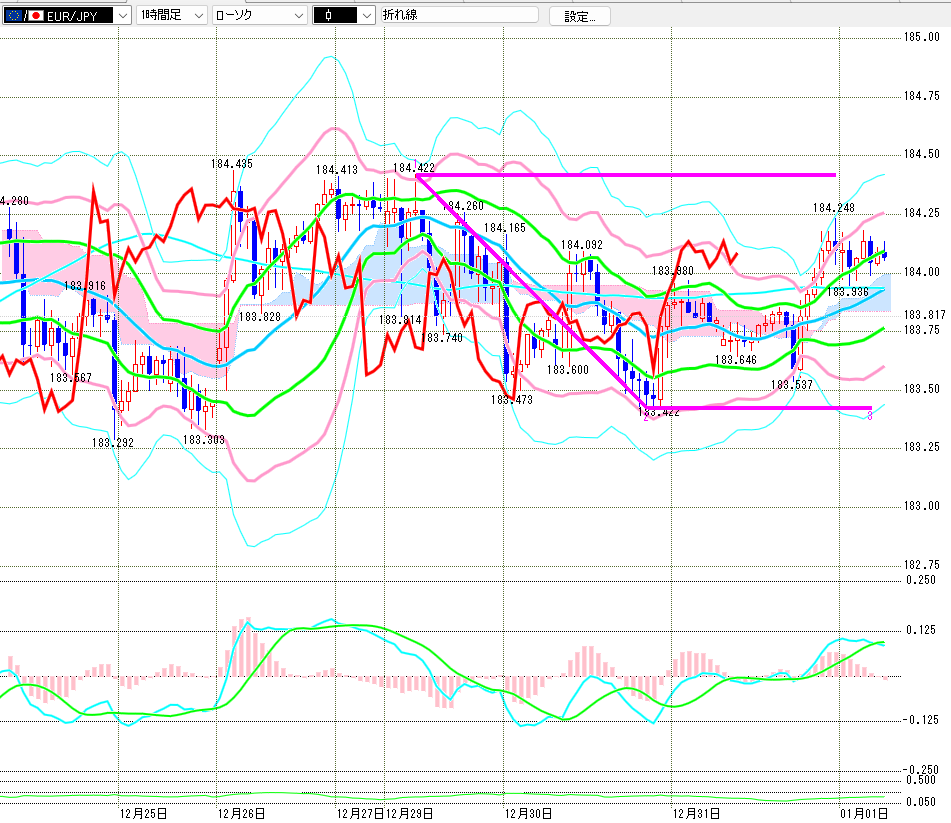951x823 pixels.
Task: Click the 184.435 high price label
Action: [231, 164]
